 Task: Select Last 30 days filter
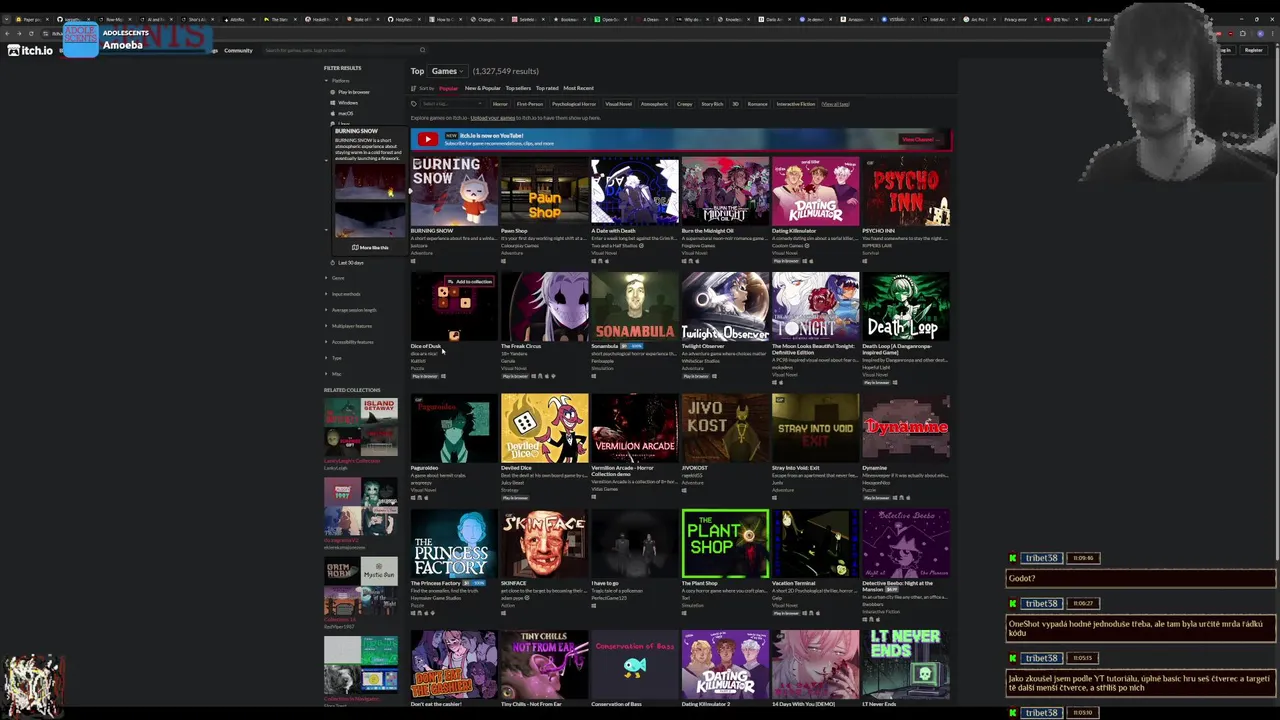click(348, 262)
